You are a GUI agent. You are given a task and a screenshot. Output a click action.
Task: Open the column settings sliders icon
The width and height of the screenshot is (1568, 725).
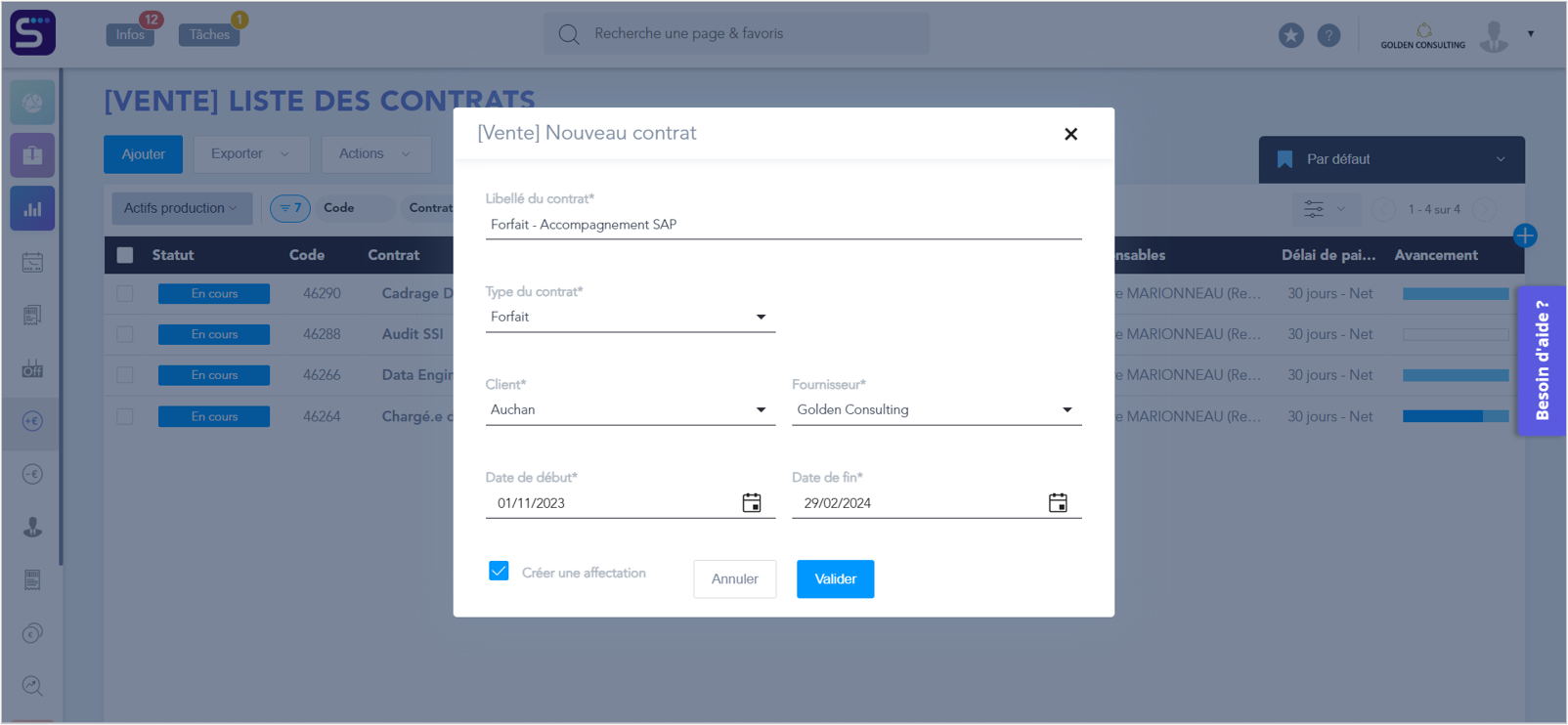(x=1314, y=209)
